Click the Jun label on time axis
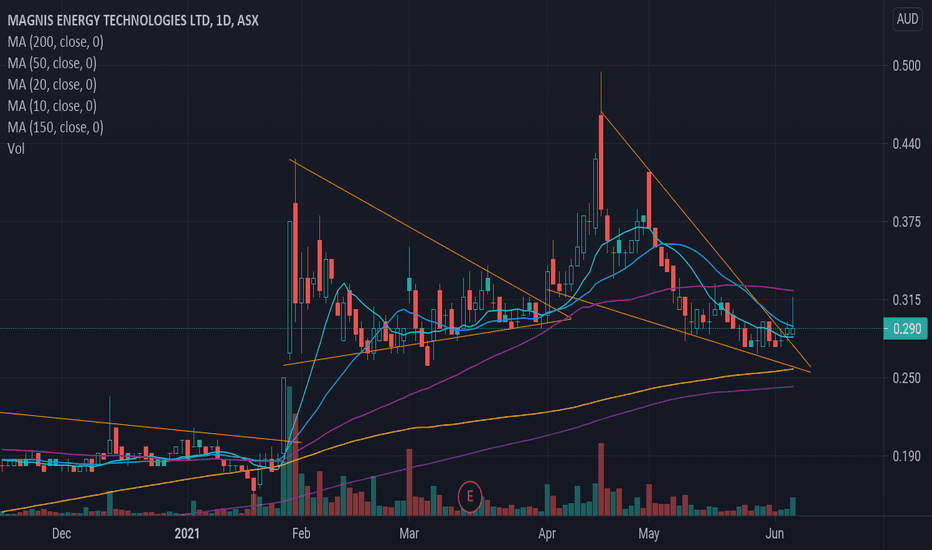 point(774,533)
